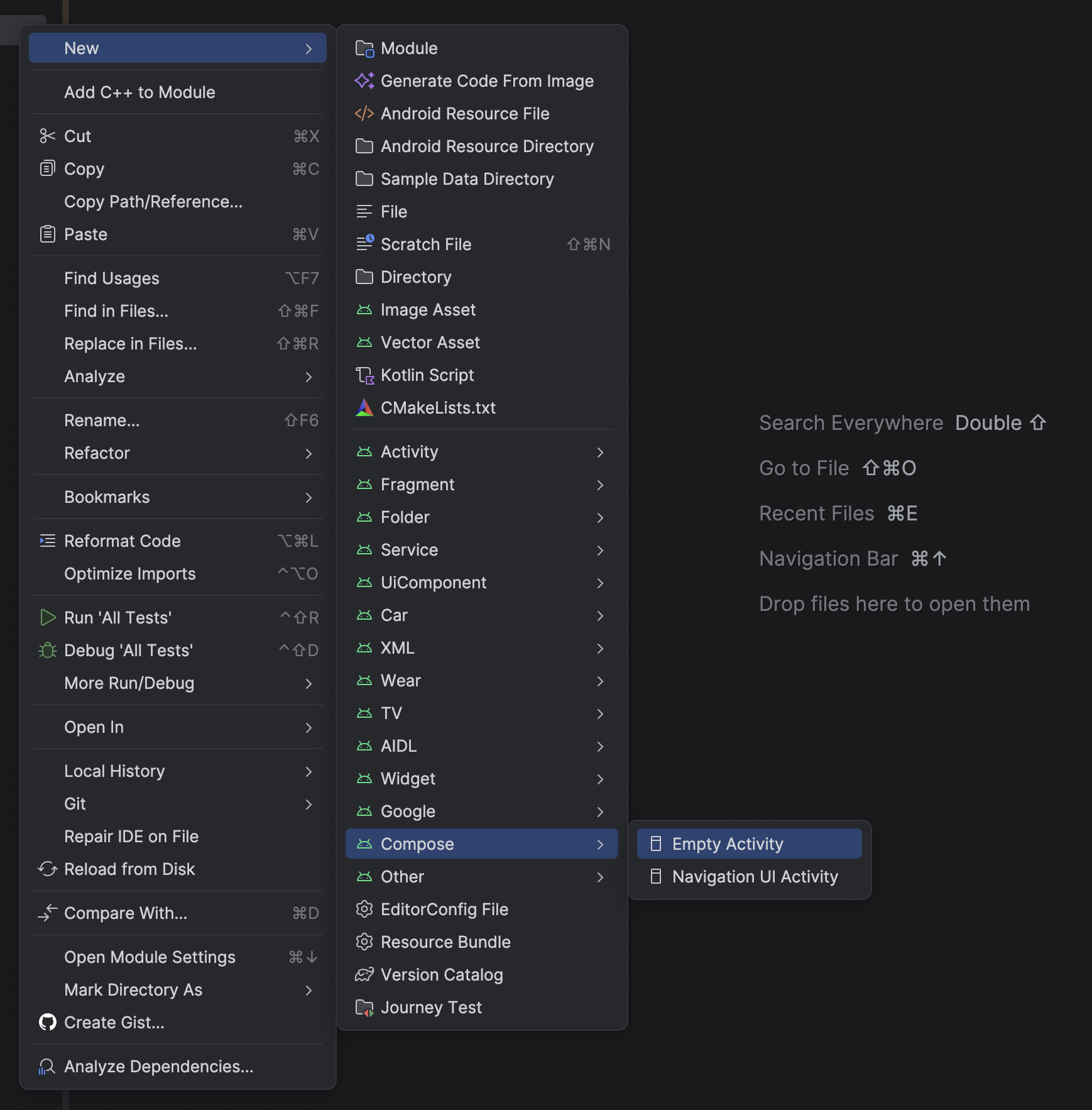
Task: Click the Version Catalog icon
Action: [x=364, y=975]
